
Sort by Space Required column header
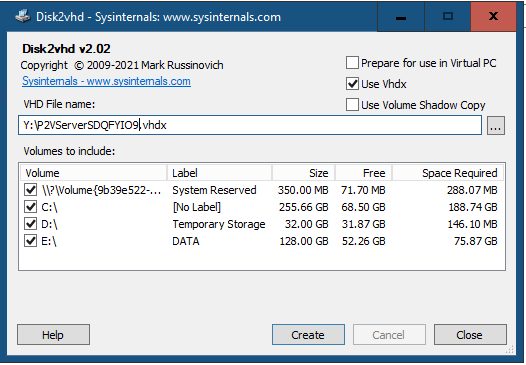pyautogui.click(x=448, y=173)
